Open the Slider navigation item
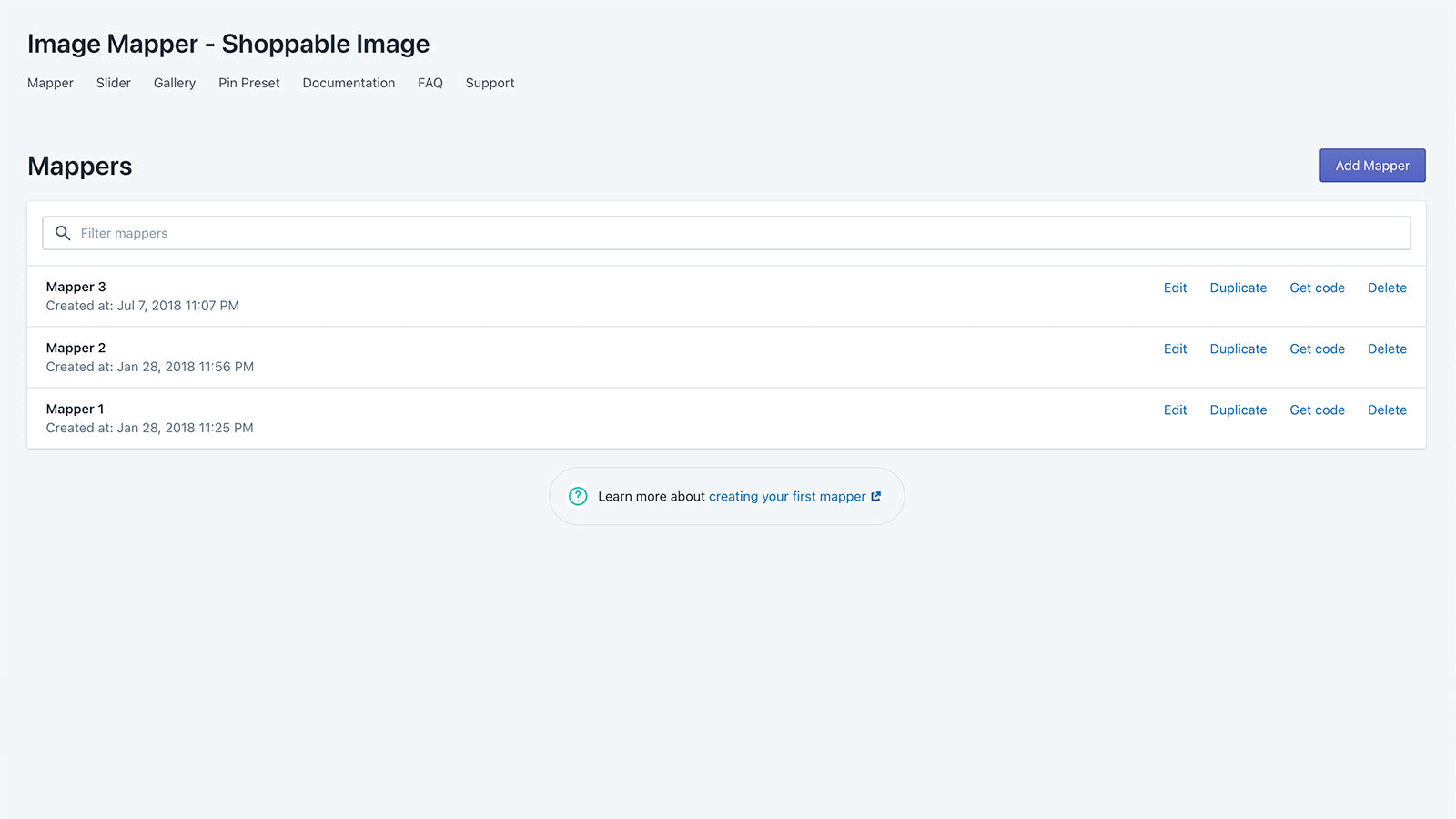This screenshot has width=1456, height=819. (x=113, y=83)
